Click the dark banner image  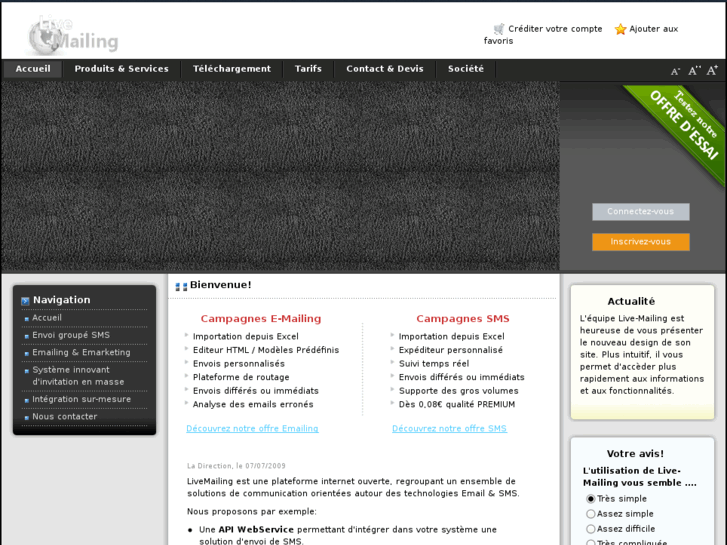(x=280, y=176)
